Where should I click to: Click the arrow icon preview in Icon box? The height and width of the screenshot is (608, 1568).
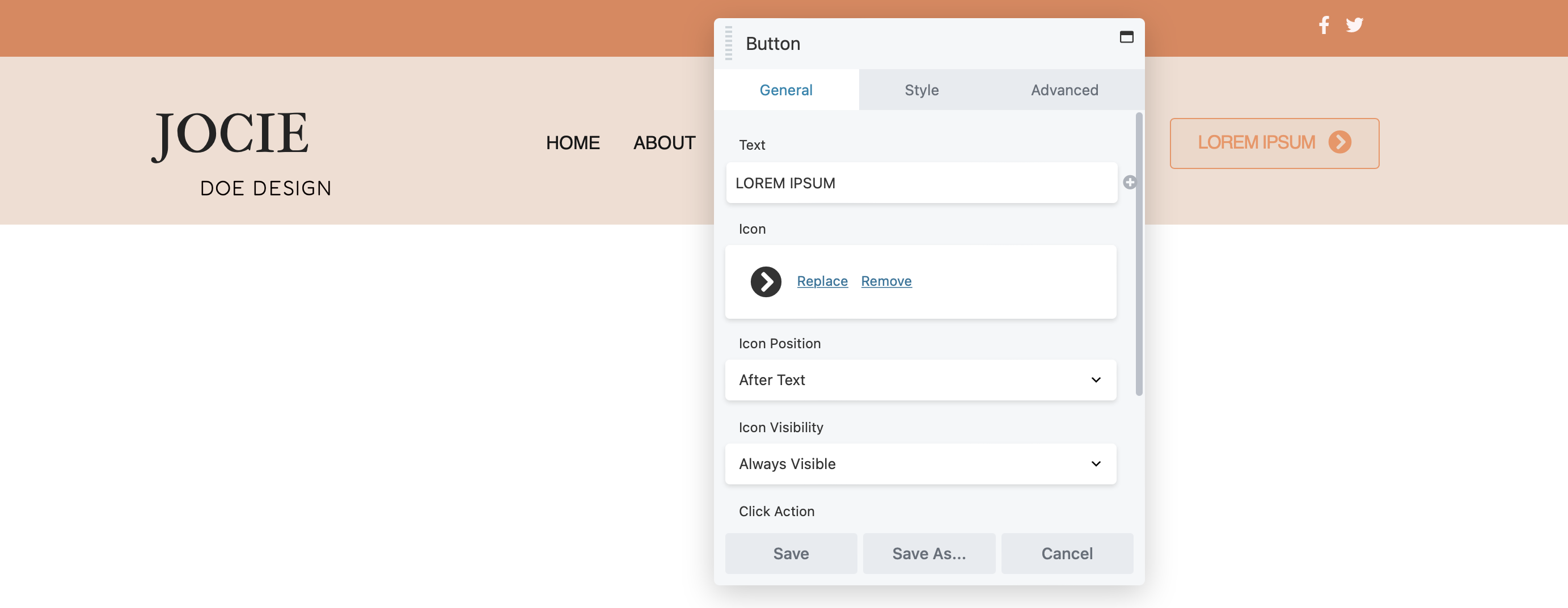(x=766, y=281)
